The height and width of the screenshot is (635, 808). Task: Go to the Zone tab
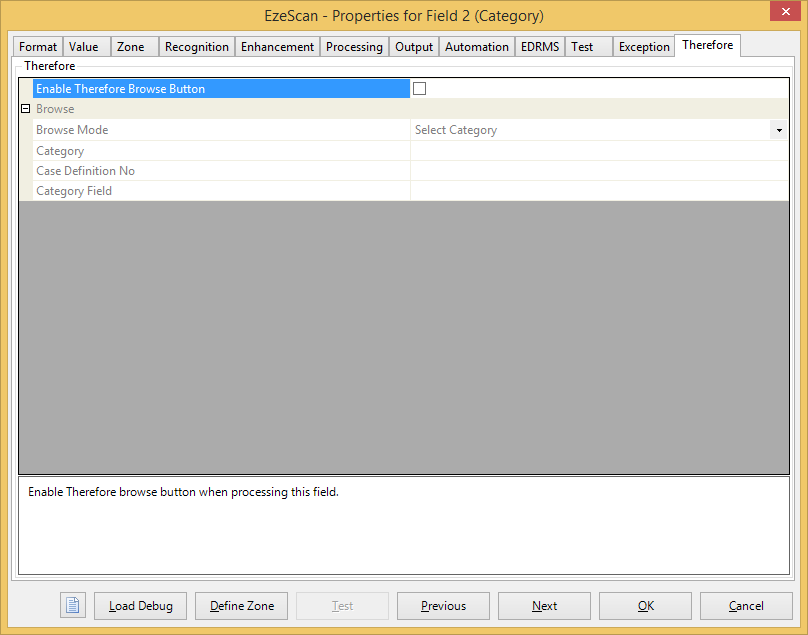131,47
